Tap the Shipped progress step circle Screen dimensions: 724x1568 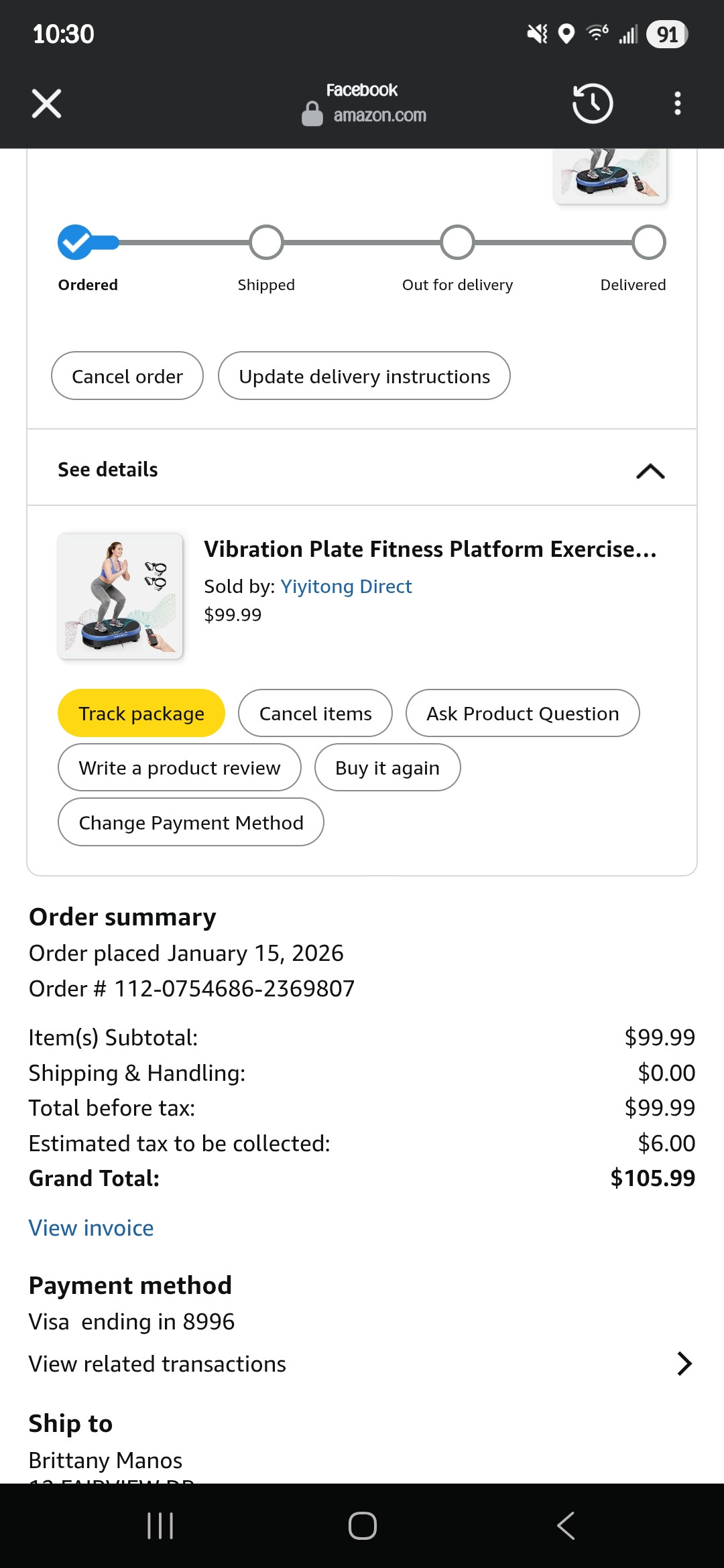coord(266,242)
